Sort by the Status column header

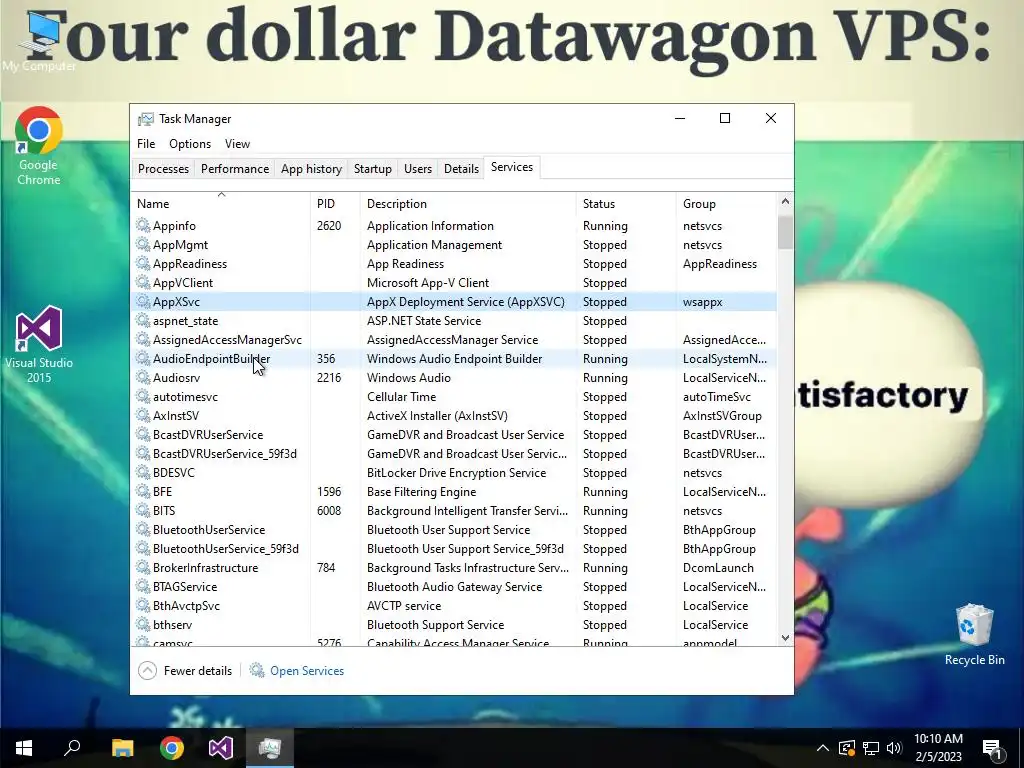point(626,204)
